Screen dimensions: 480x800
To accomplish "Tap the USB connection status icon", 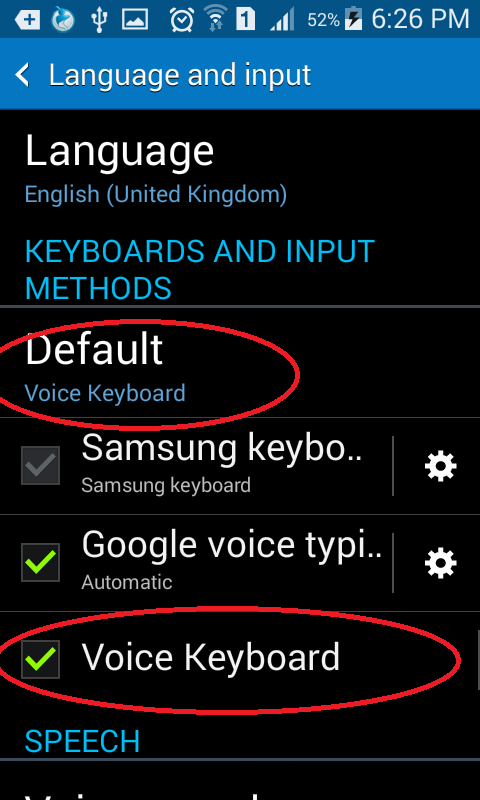I will pos(99,20).
